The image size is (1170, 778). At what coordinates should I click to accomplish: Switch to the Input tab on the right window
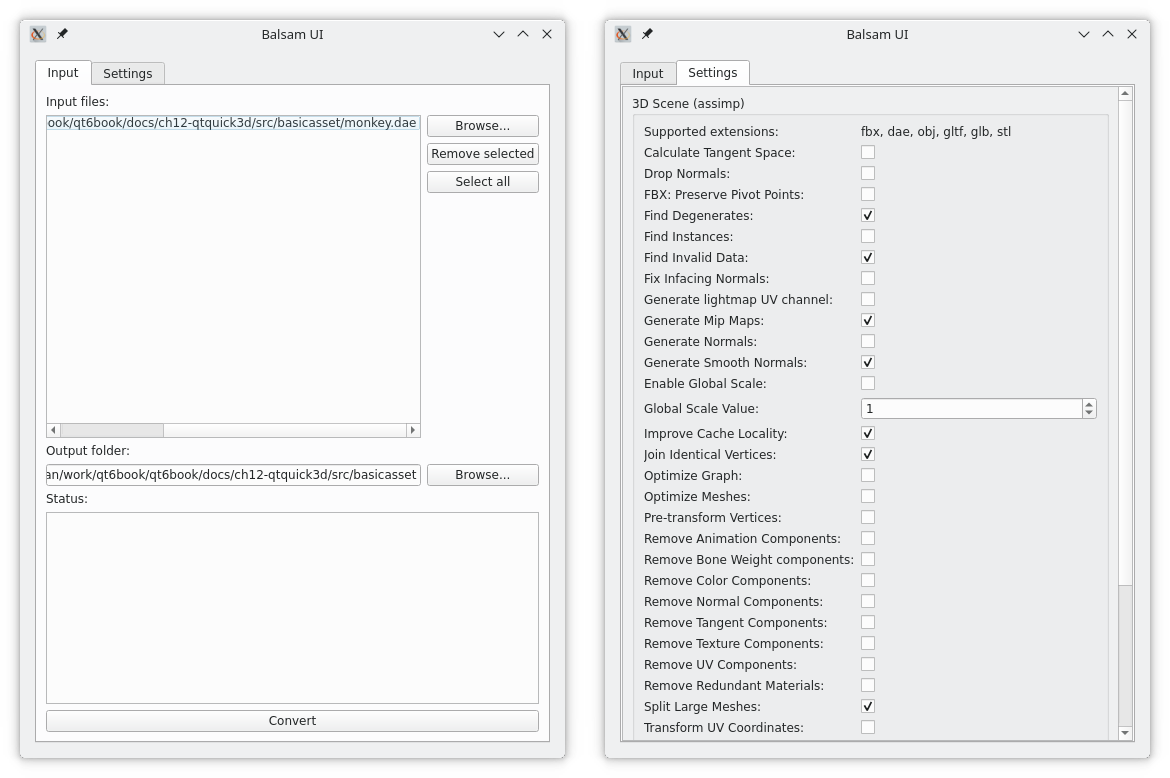click(647, 73)
